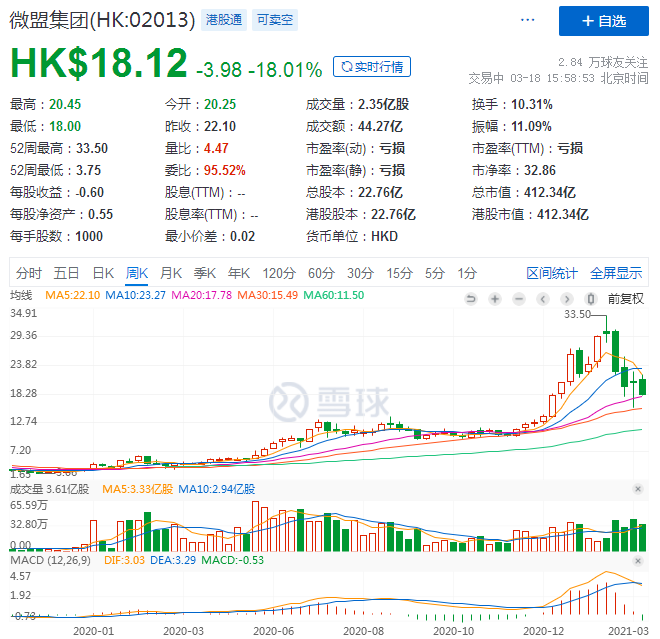
Task: Click the MACD (12,26,9) label
Action: coord(51,560)
